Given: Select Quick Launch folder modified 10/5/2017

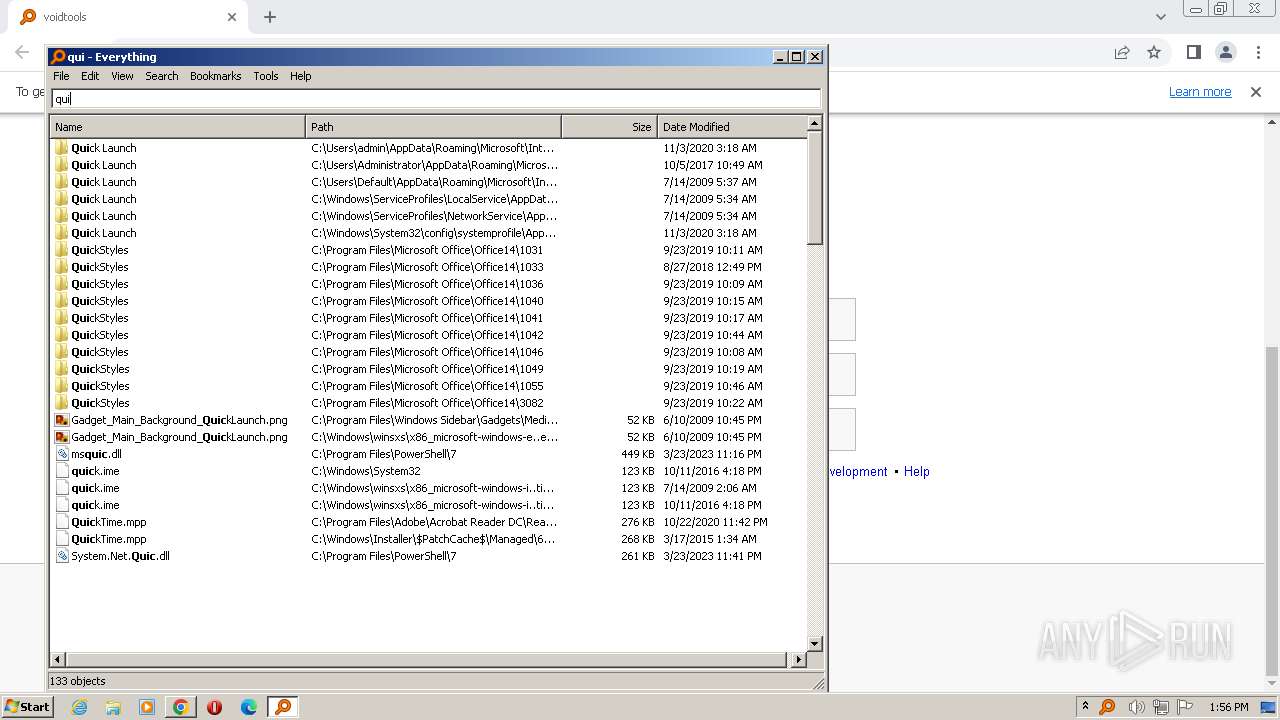Looking at the screenshot, I should tap(103, 165).
